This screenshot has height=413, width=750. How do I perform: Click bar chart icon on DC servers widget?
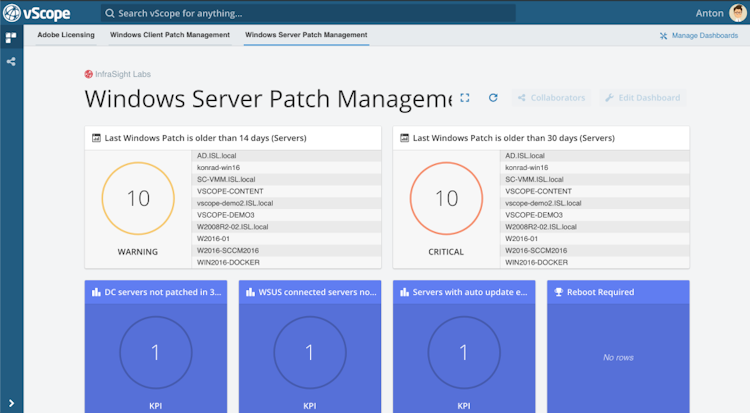[x=96, y=292]
